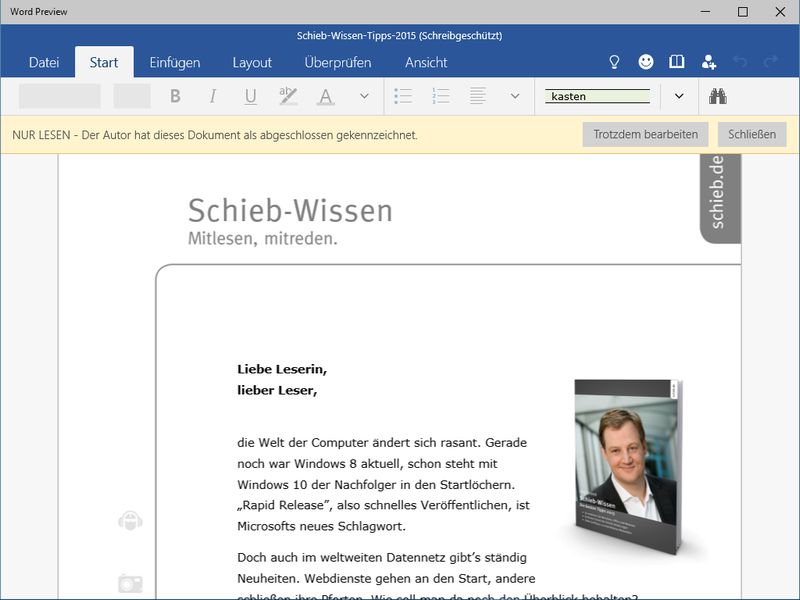800x600 pixels.
Task: Click the 'Mitlesen, mitreden.' subtitle
Action: point(263,238)
